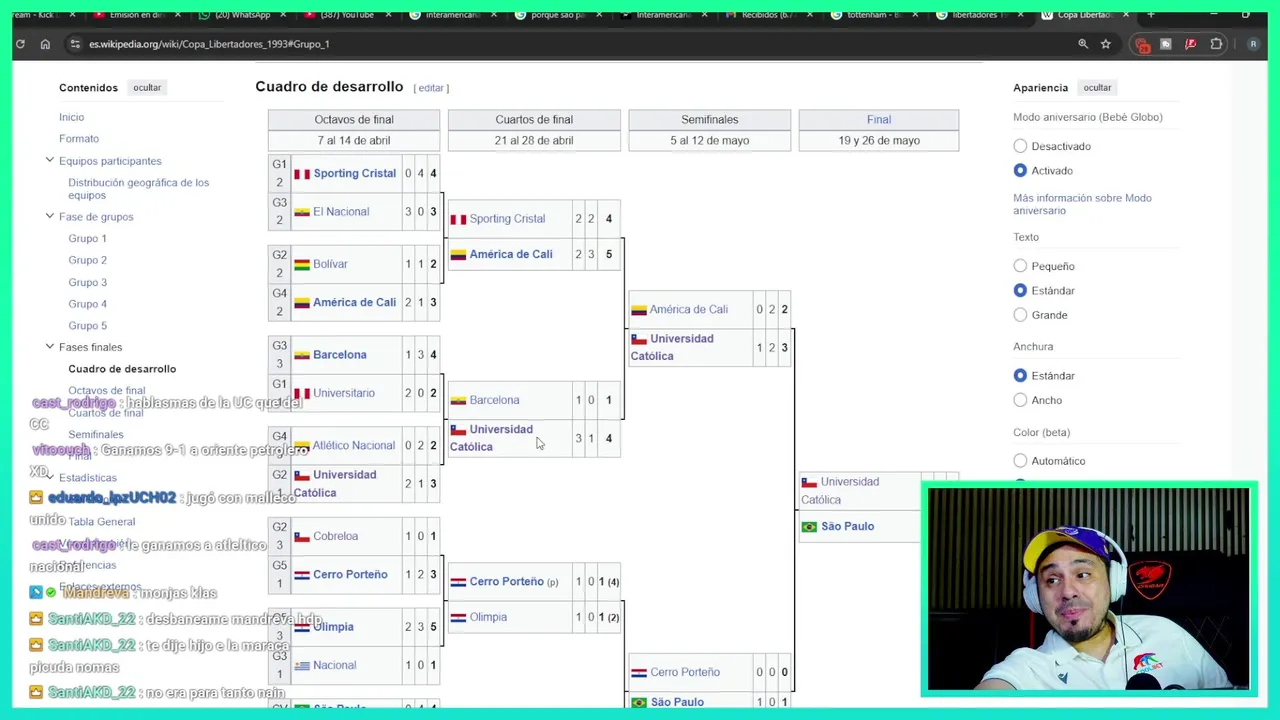Open the Extensions puzzle-piece menu

click(1216, 44)
